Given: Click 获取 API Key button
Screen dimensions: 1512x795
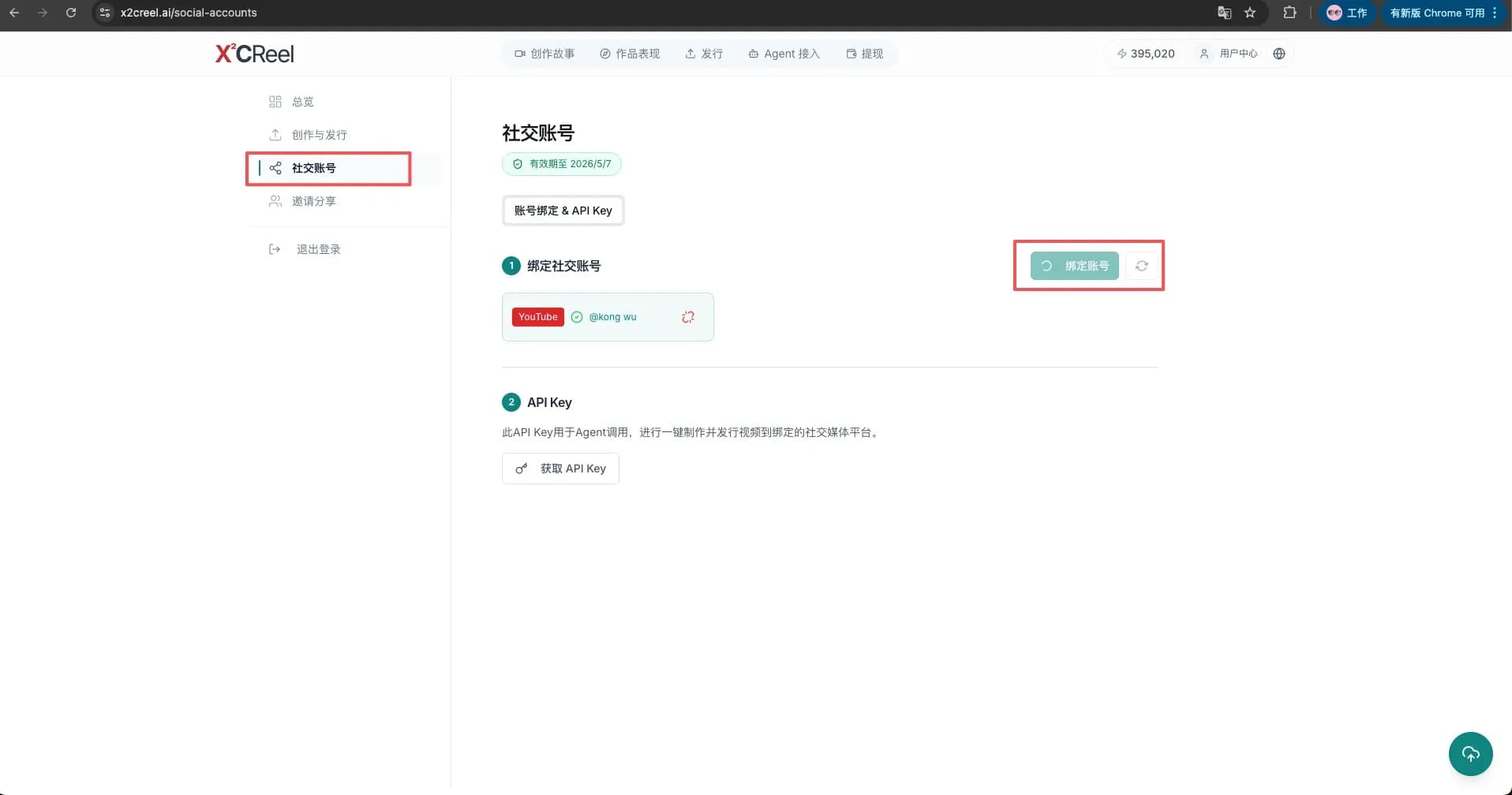Looking at the screenshot, I should point(560,468).
